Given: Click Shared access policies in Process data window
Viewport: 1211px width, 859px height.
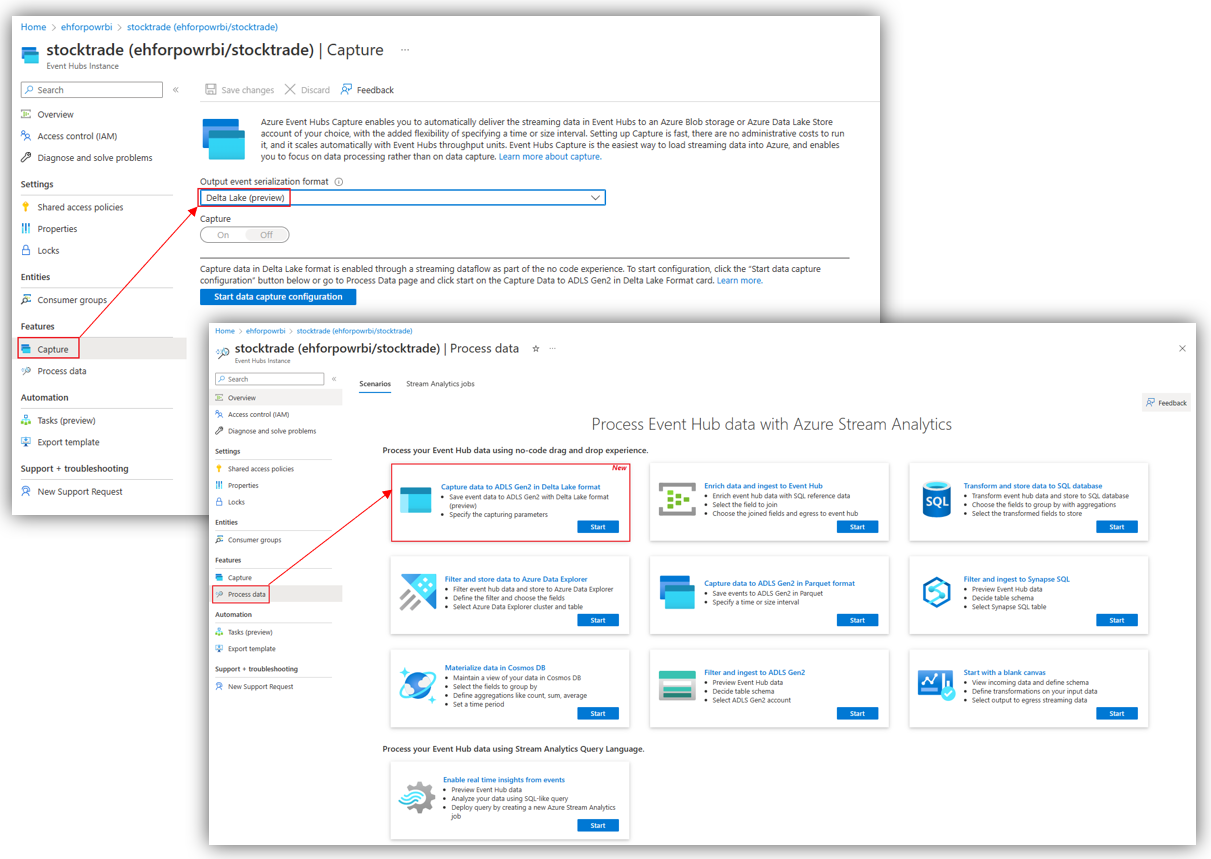Looking at the screenshot, I should click(x=261, y=468).
